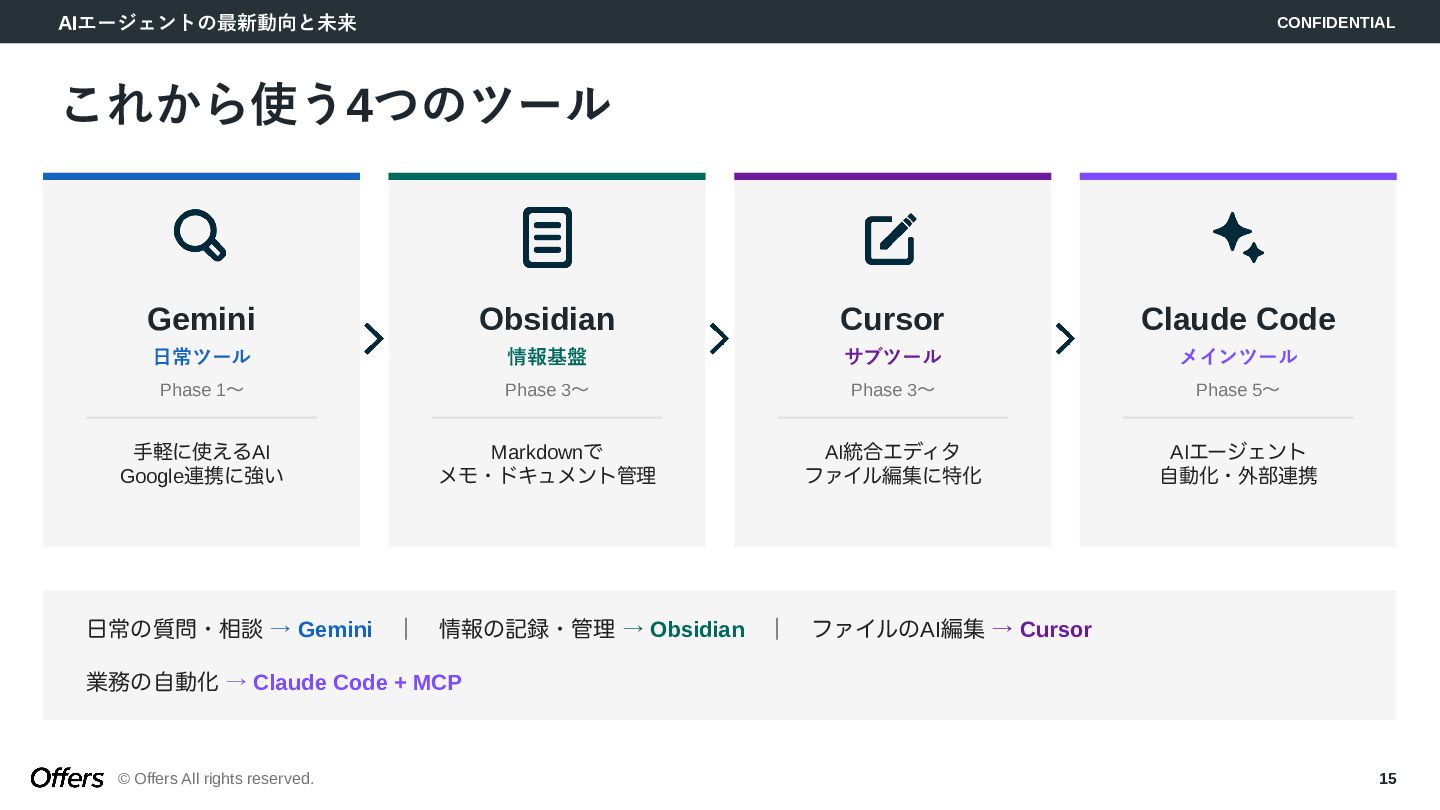This screenshot has height=810, width=1440.
Task: Click the blue Gemini link in summary
Action: (x=335, y=630)
